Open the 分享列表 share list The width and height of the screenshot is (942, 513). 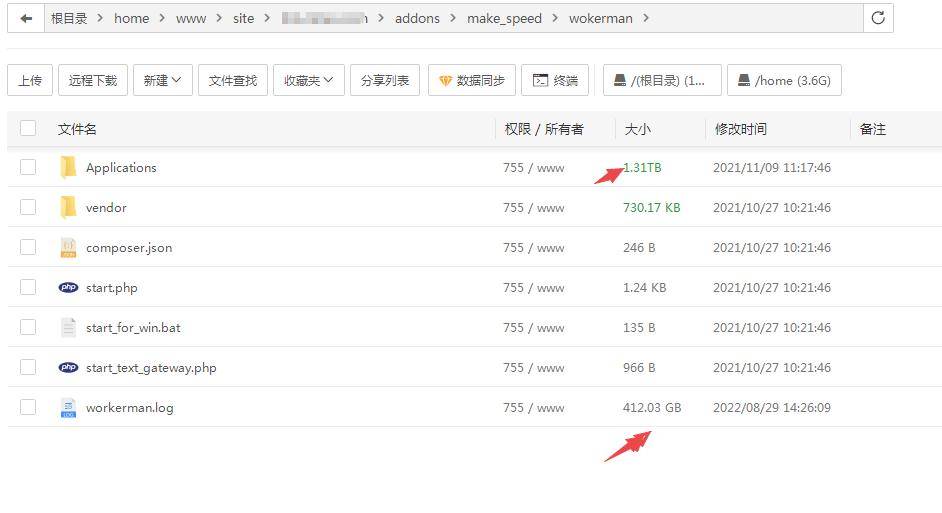[x=384, y=80]
